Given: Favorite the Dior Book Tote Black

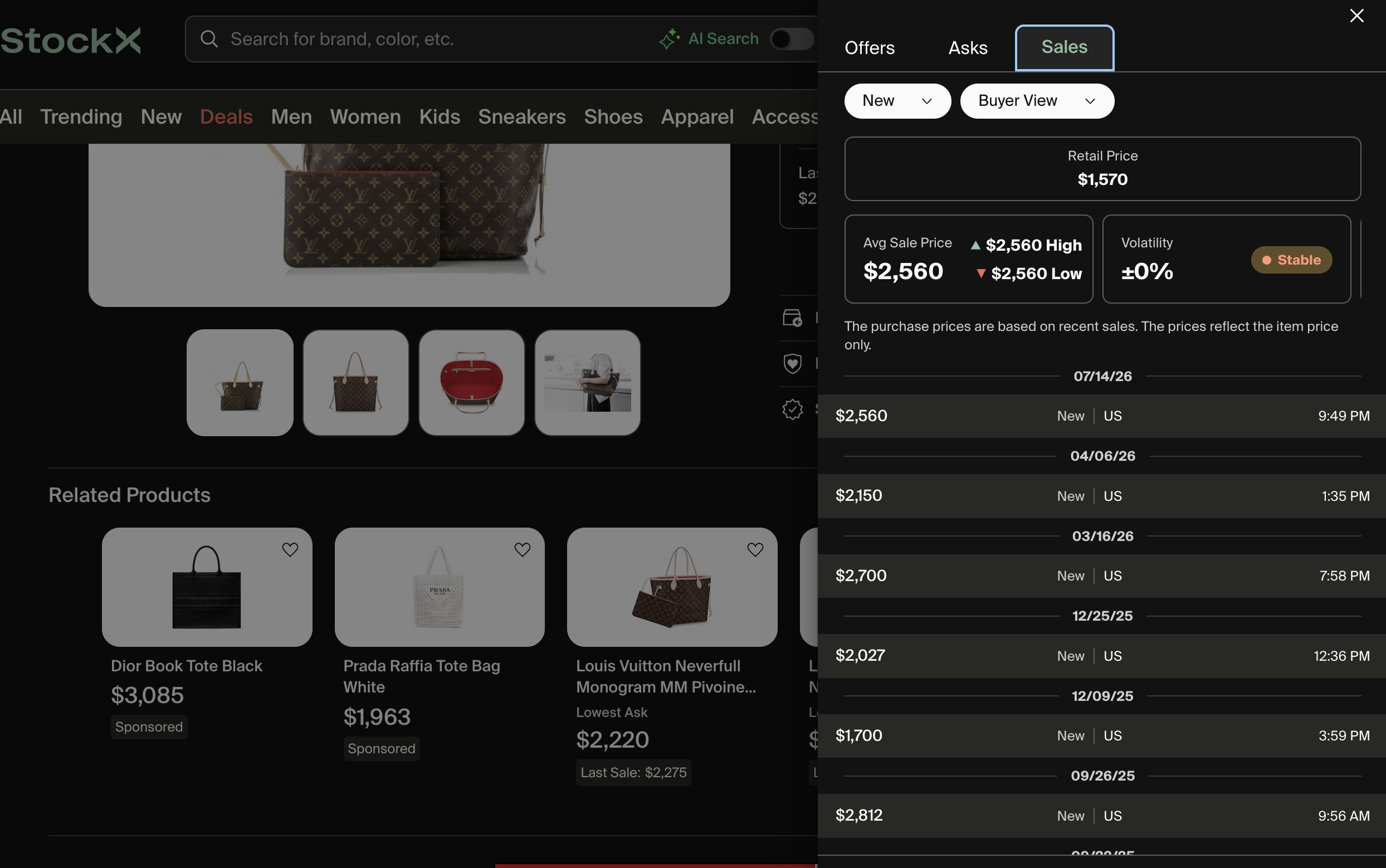Looking at the screenshot, I should point(290,549).
